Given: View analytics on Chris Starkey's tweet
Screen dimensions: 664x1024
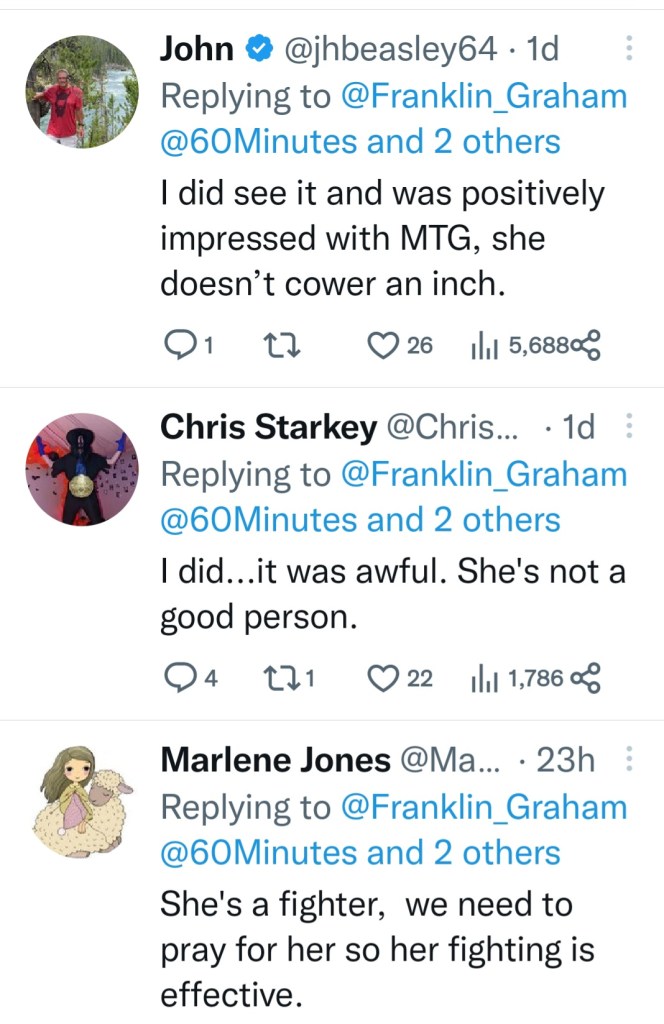Looking at the screenshot, I should click(x=482, y=678).
